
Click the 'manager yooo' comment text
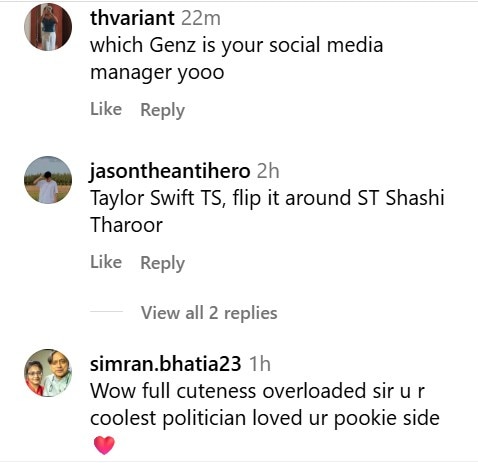tap(157, 73)
